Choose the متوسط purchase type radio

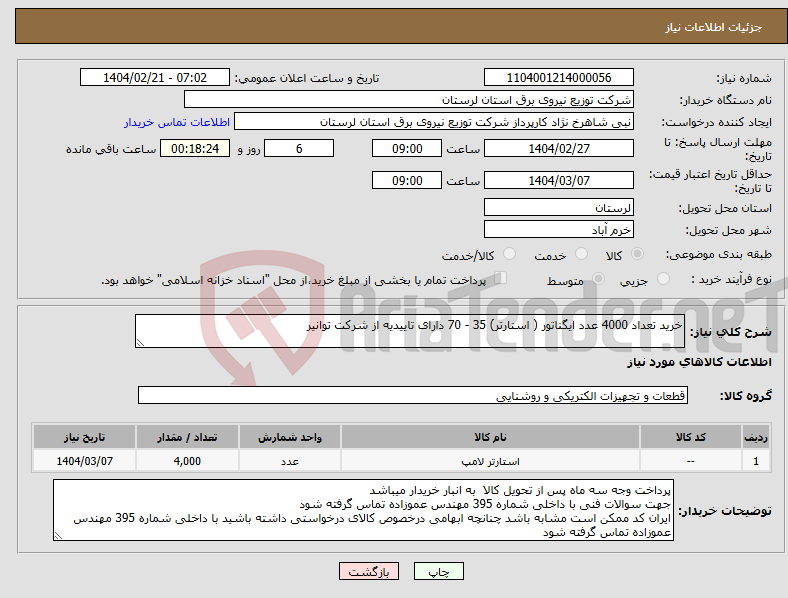coord(598,279)
